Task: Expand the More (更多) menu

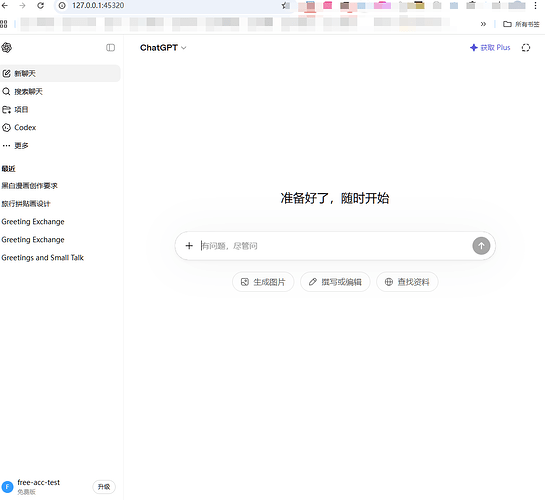Action: pyautogui.click(x=60, y=146)
